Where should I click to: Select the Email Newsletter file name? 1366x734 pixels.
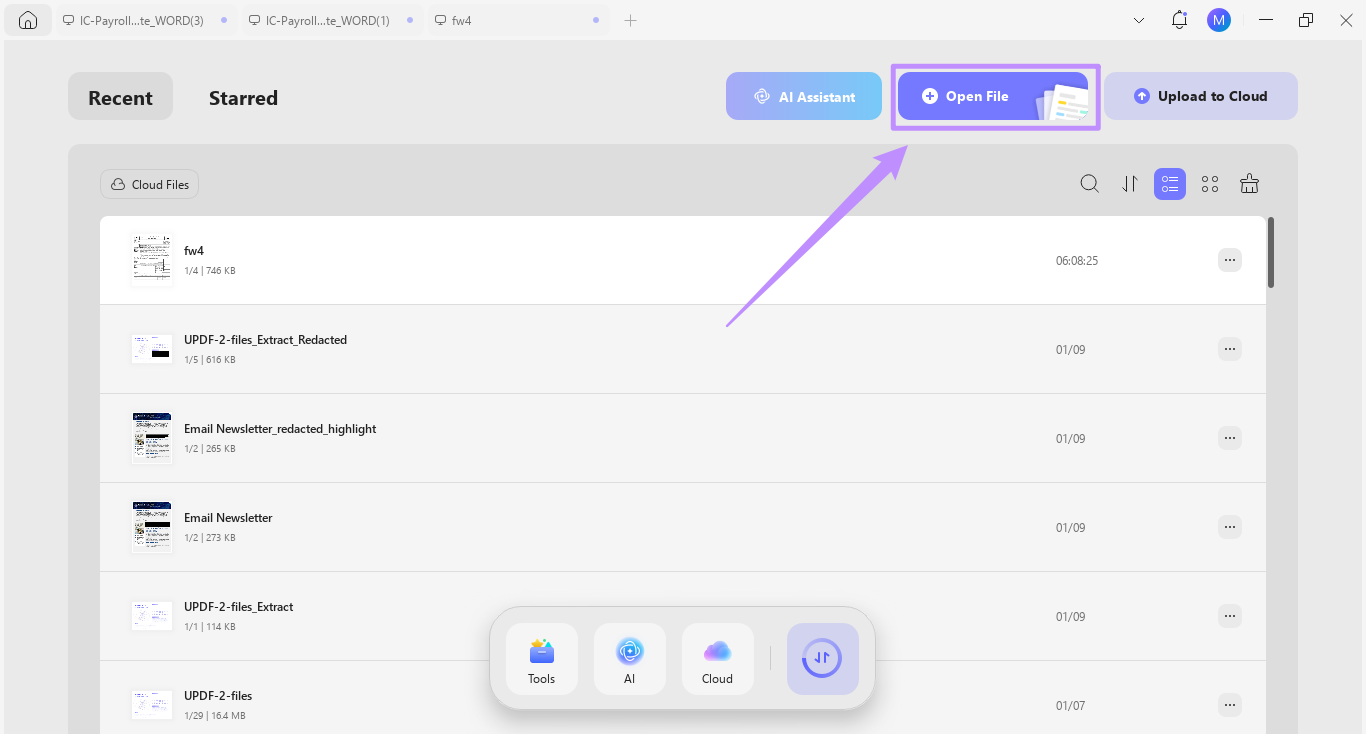click(228, 518)
